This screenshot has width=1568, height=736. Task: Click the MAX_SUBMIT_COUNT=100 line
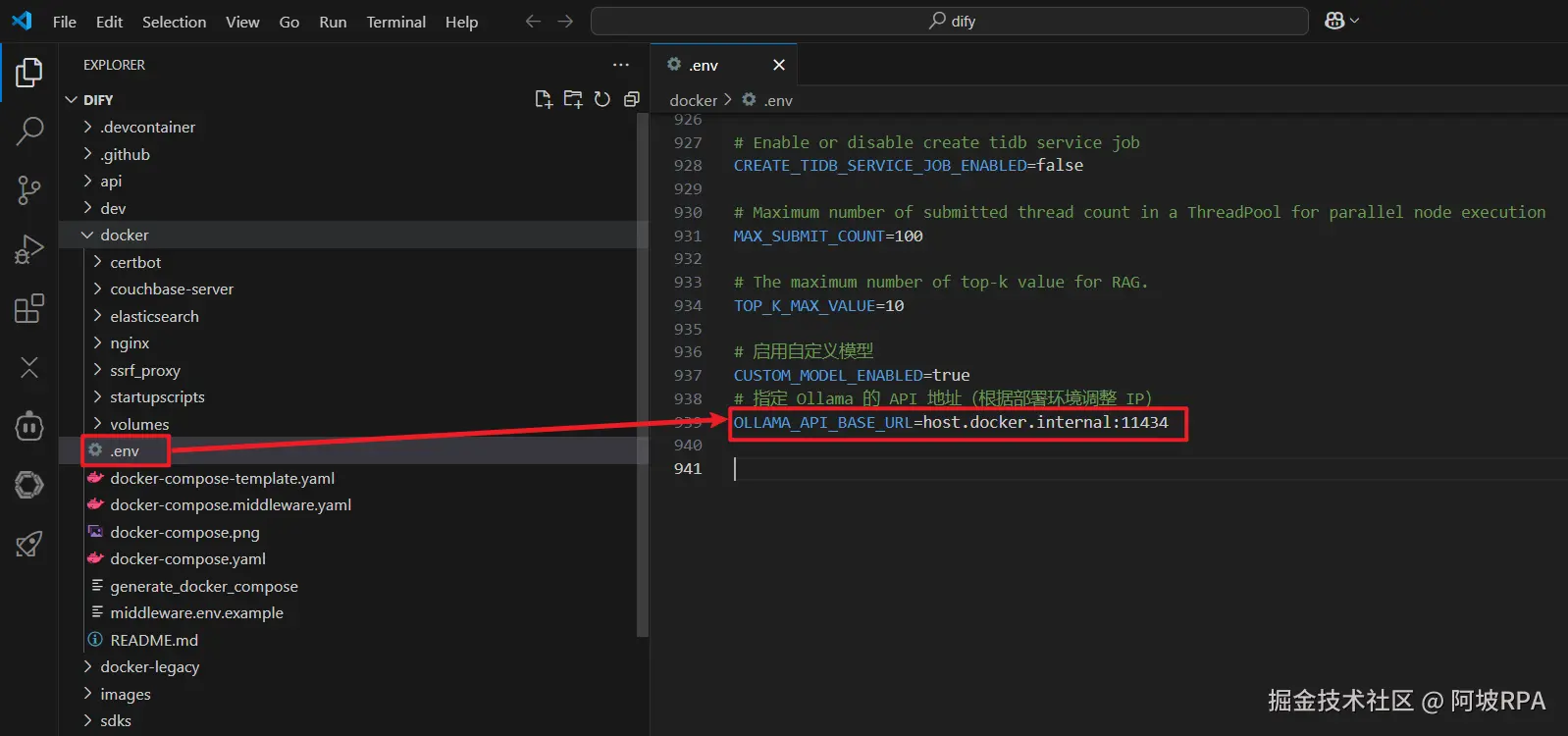(x=828, y=236)
